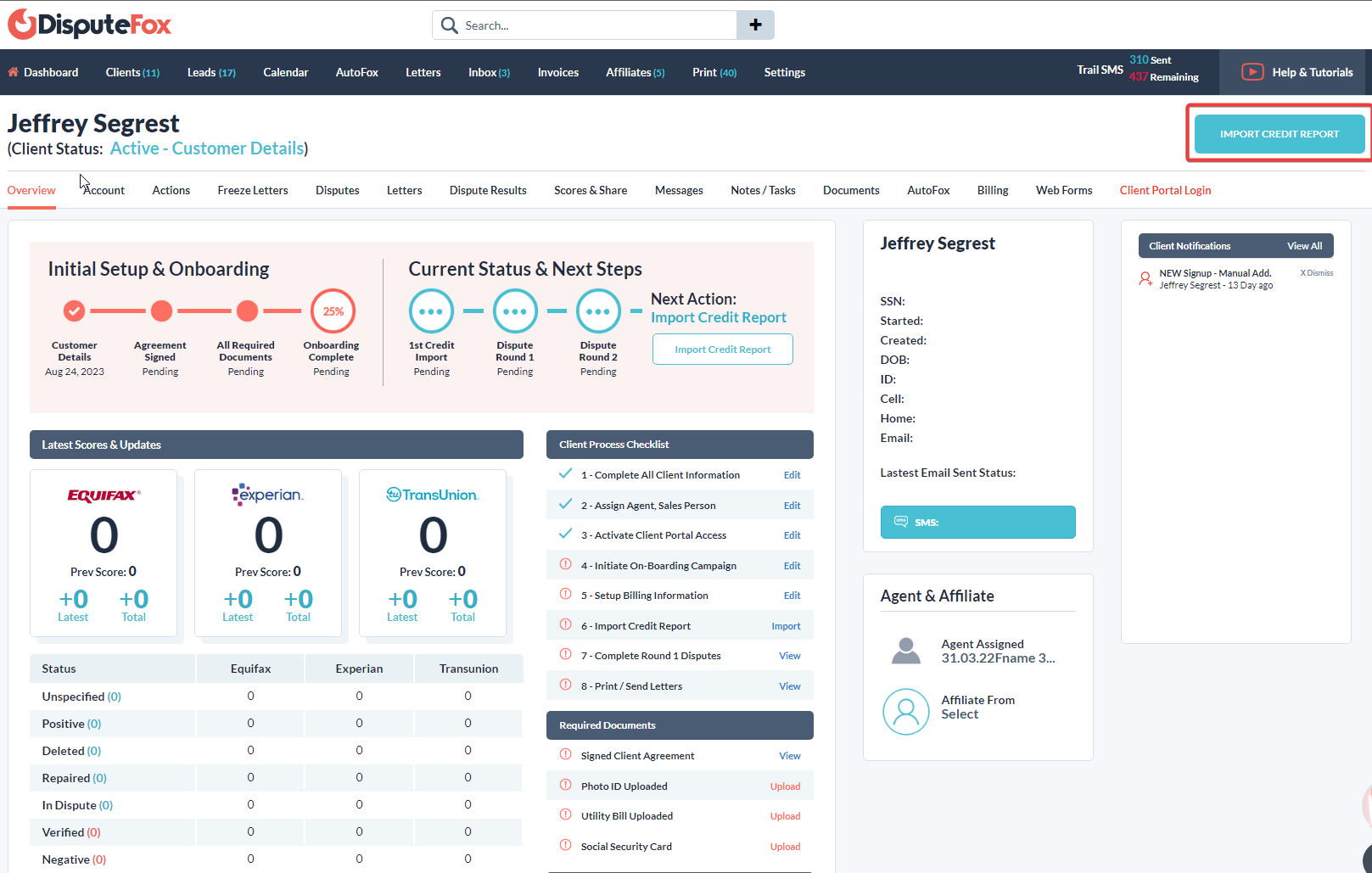The width and height of the screenshot is (1372, 873).
Task: Click the warning indicator on Setup Billing Information
Action: [566, 595]
